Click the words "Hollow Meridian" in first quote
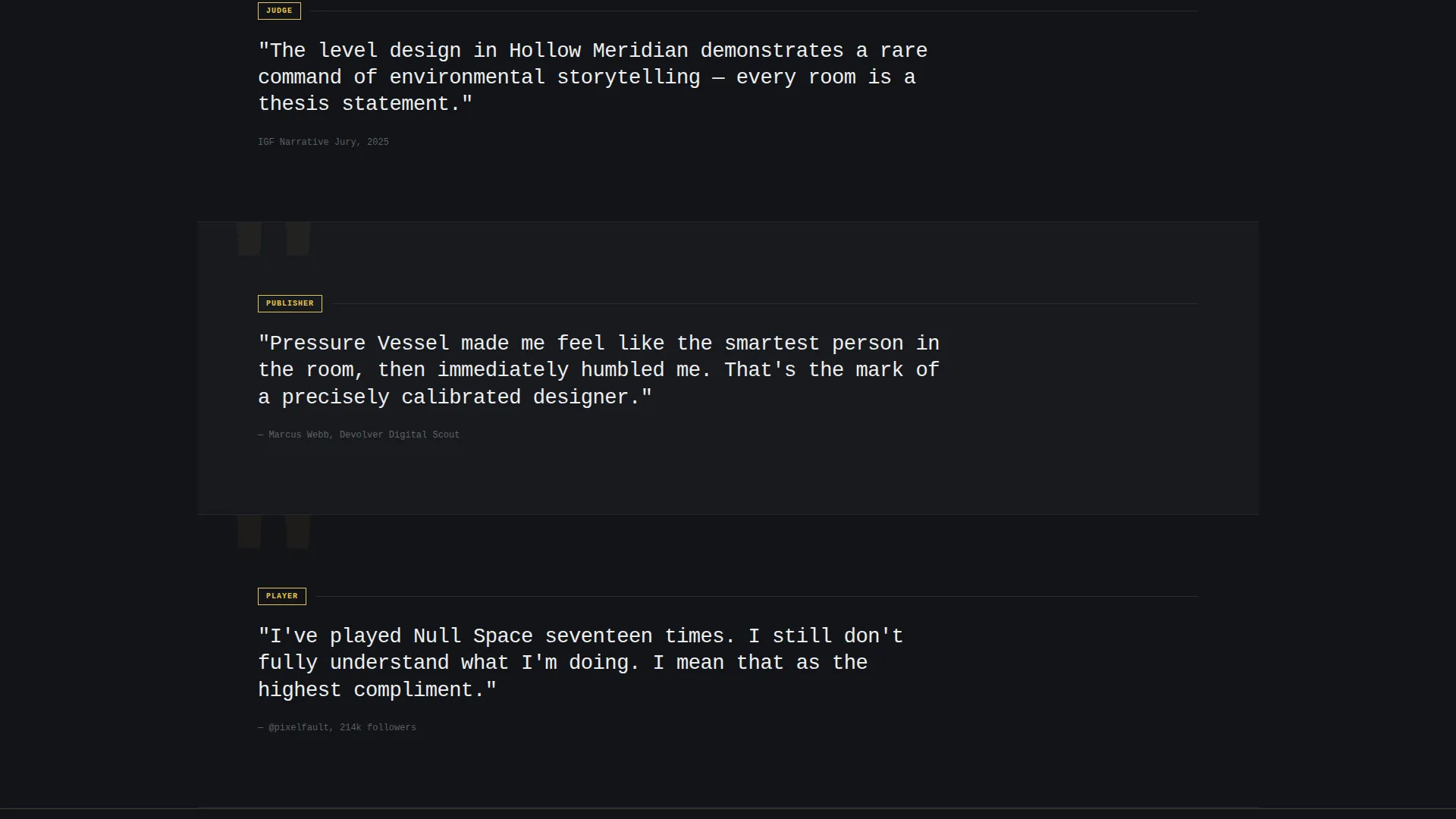1456x819 pixels. [598, 51]
